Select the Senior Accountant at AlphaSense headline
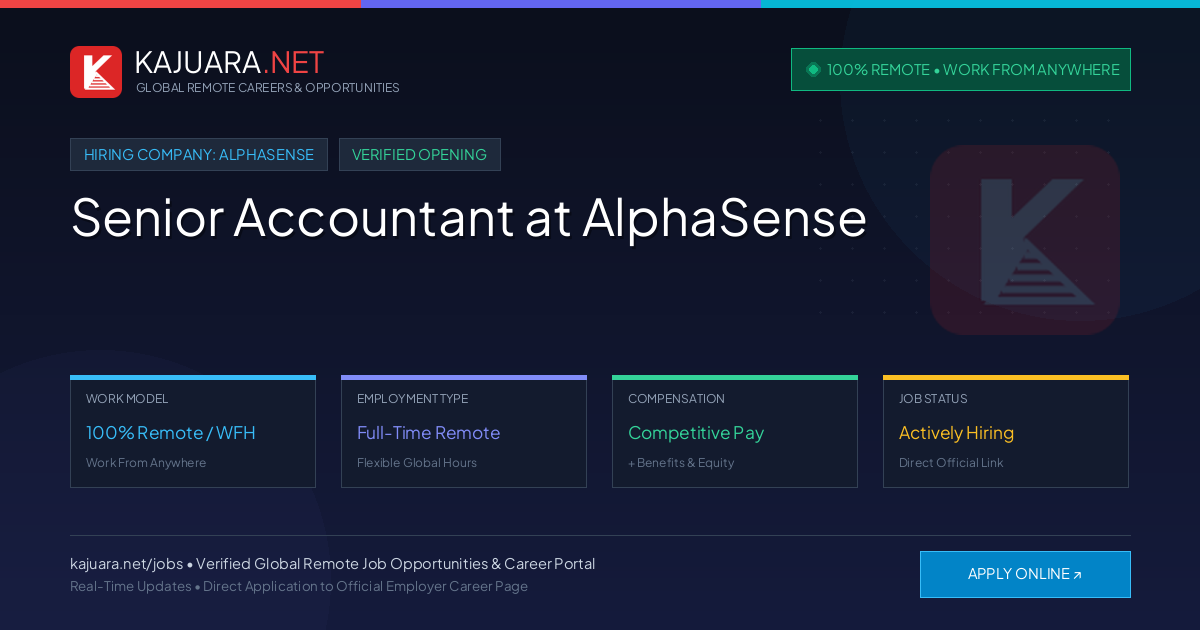The height and width of the screenshot is (630, 1200). (x=469, y=217)
